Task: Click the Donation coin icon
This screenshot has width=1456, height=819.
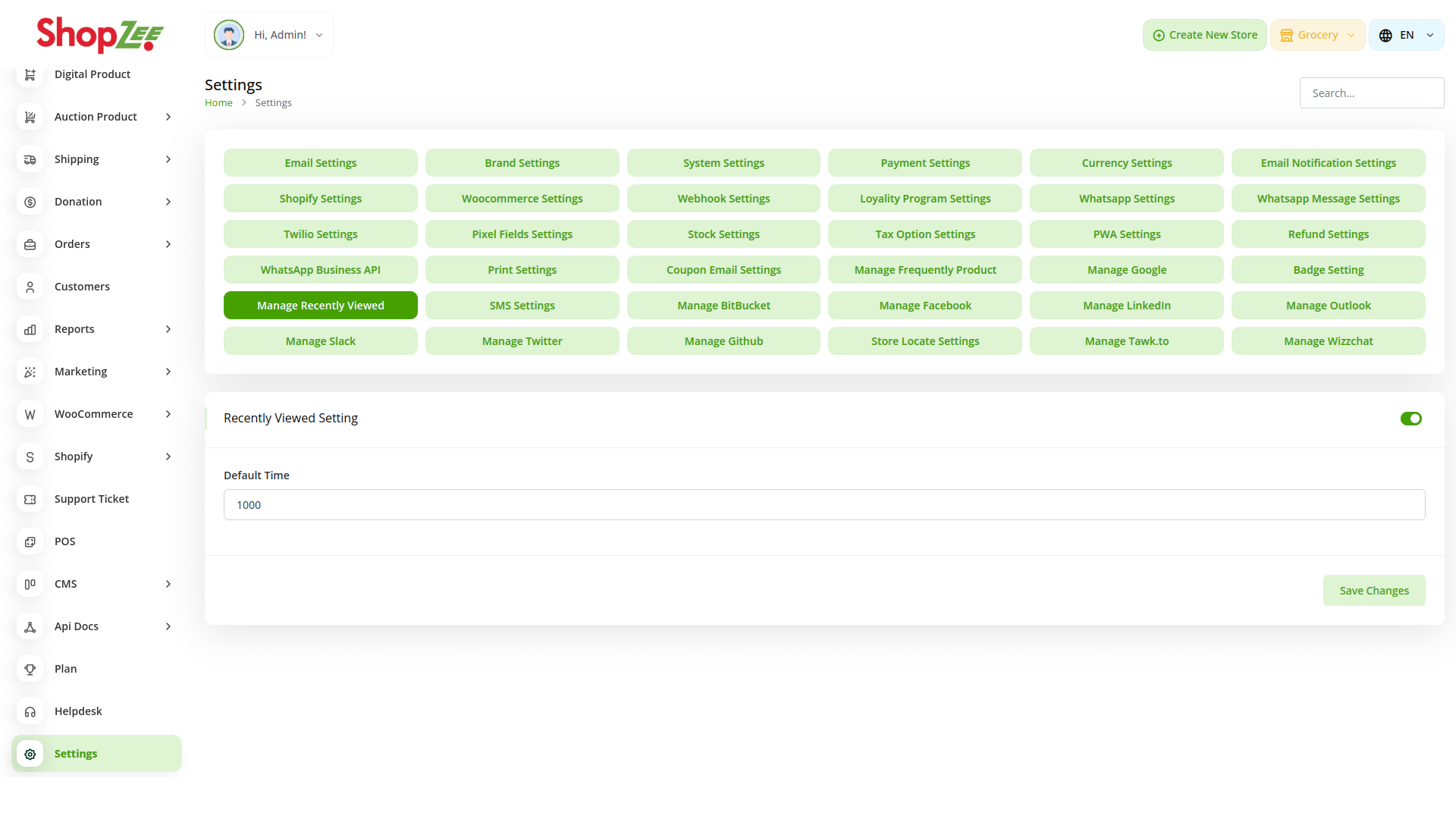Action: [x=30, y=202]
